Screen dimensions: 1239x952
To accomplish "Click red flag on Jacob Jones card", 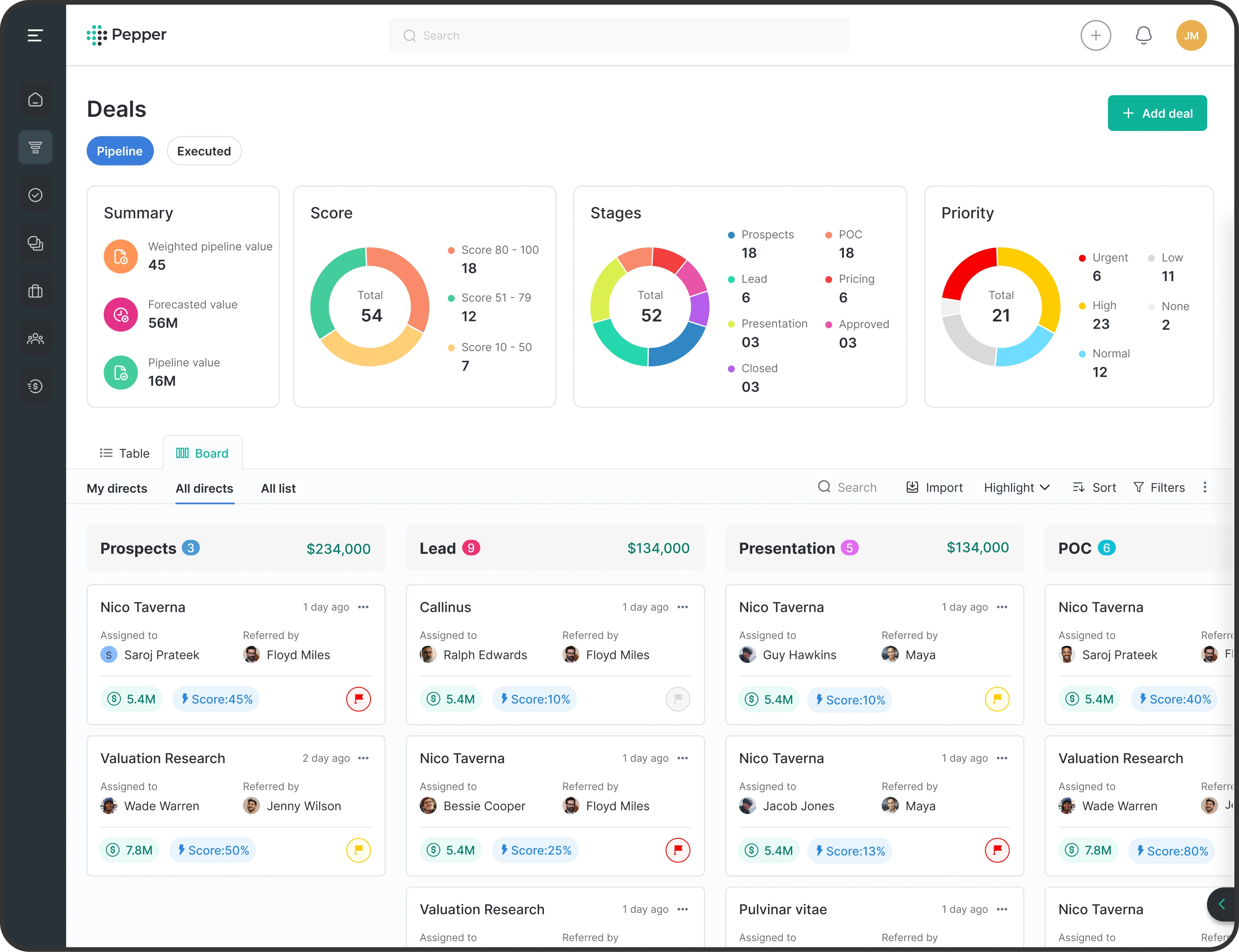I will point(997,850).
